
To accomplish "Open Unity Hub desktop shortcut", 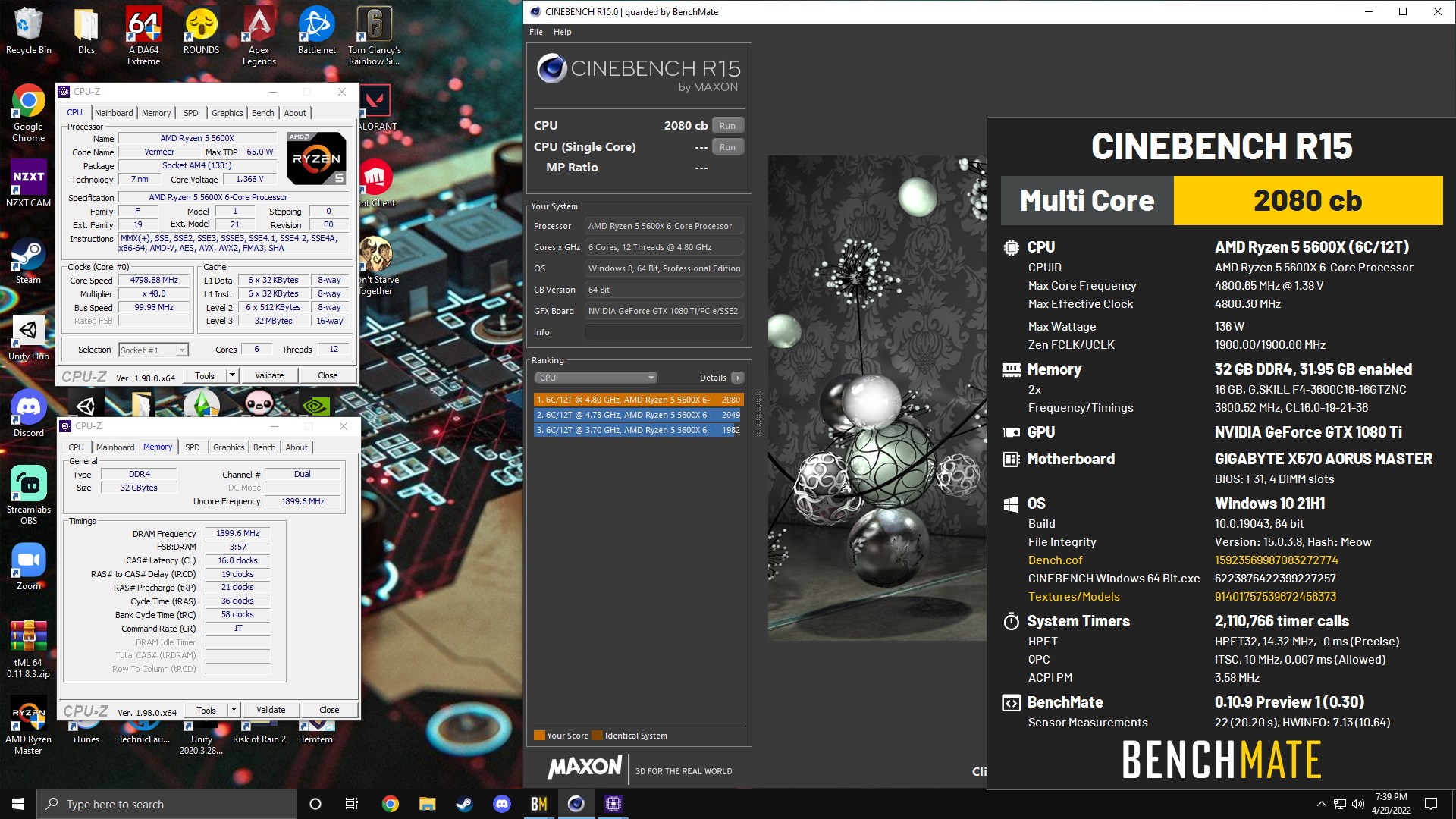I will [x=28, y=337].
